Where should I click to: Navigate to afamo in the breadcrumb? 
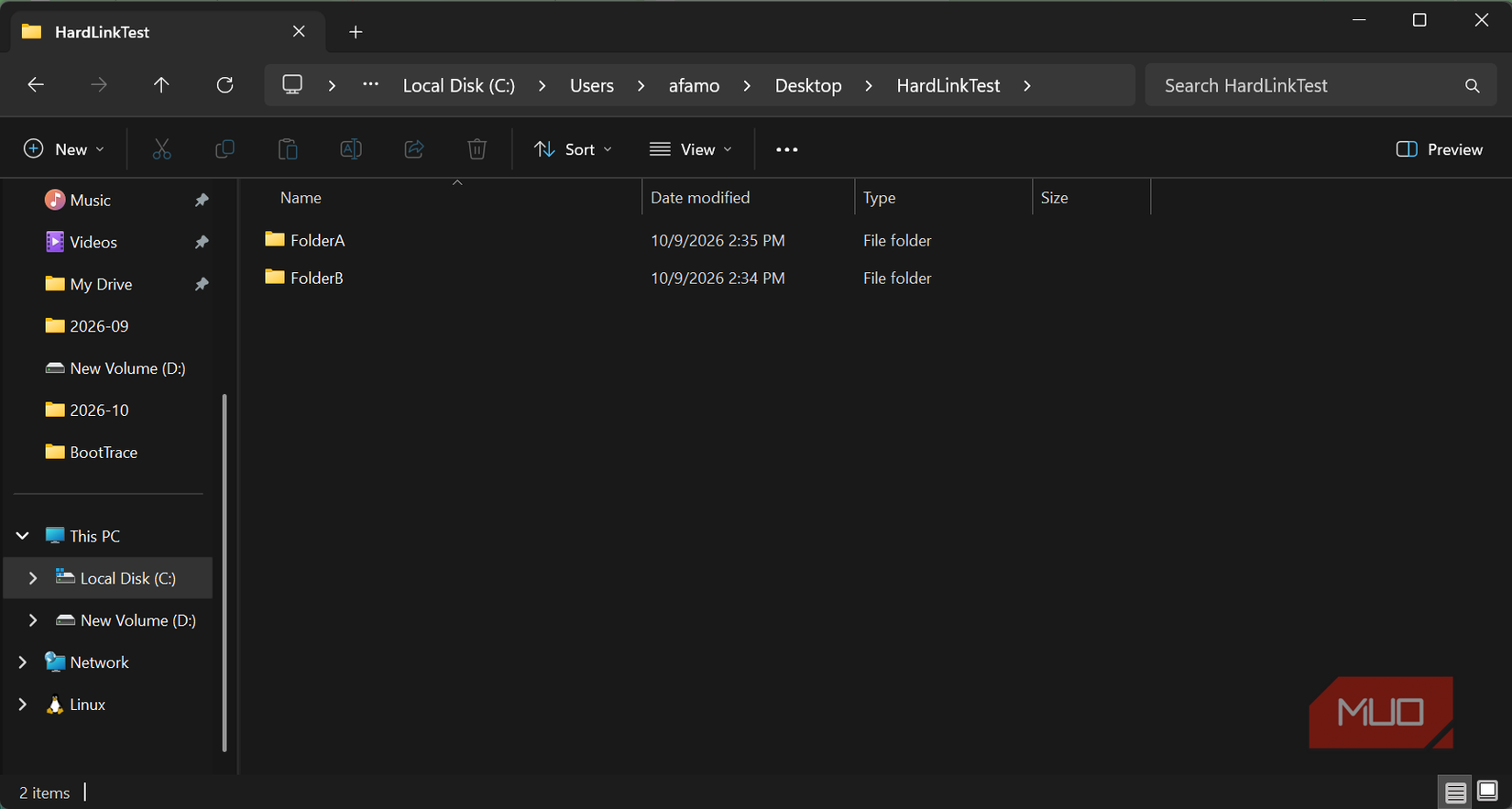[694, 85]
